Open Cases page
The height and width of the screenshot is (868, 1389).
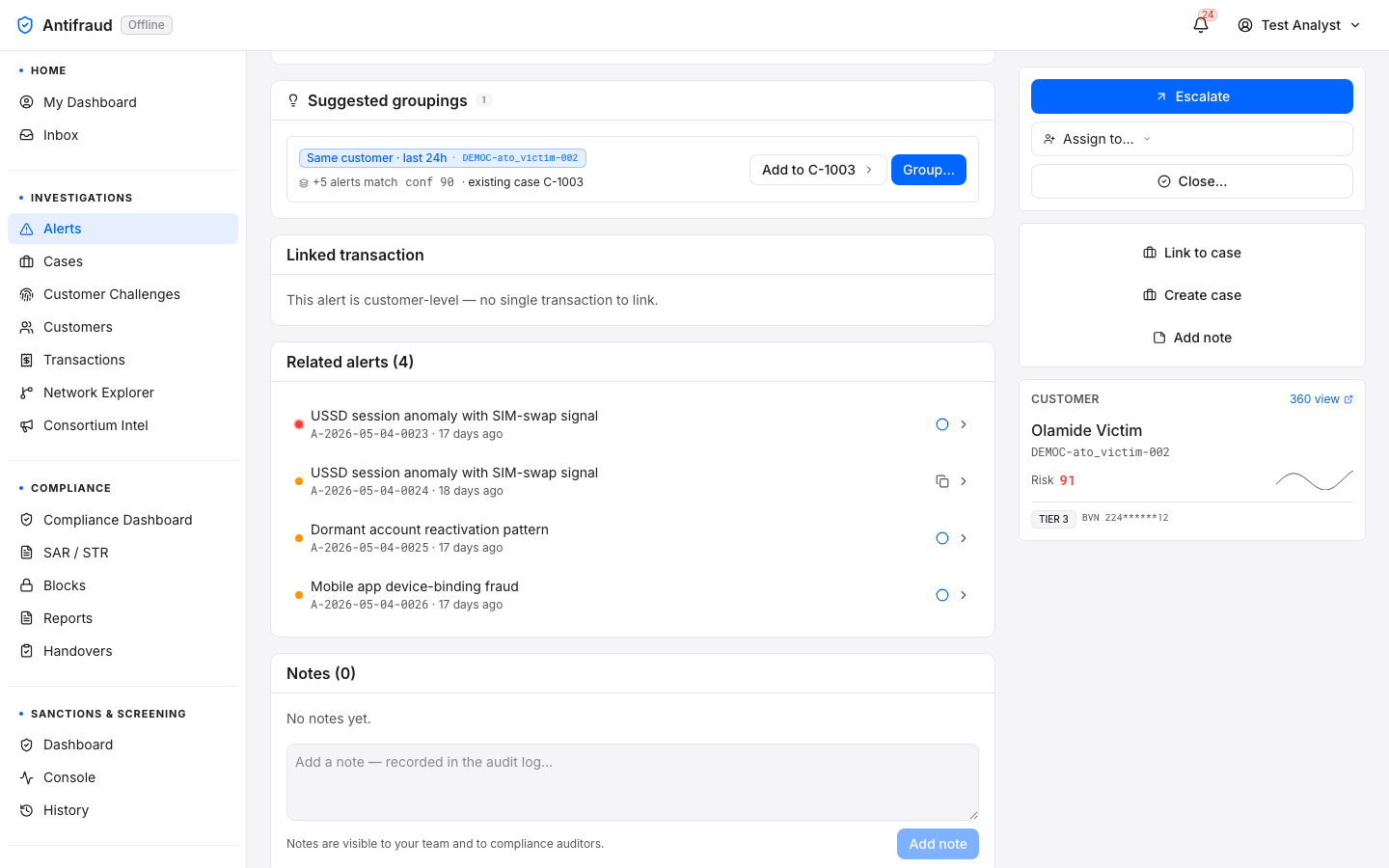[123, 261]
